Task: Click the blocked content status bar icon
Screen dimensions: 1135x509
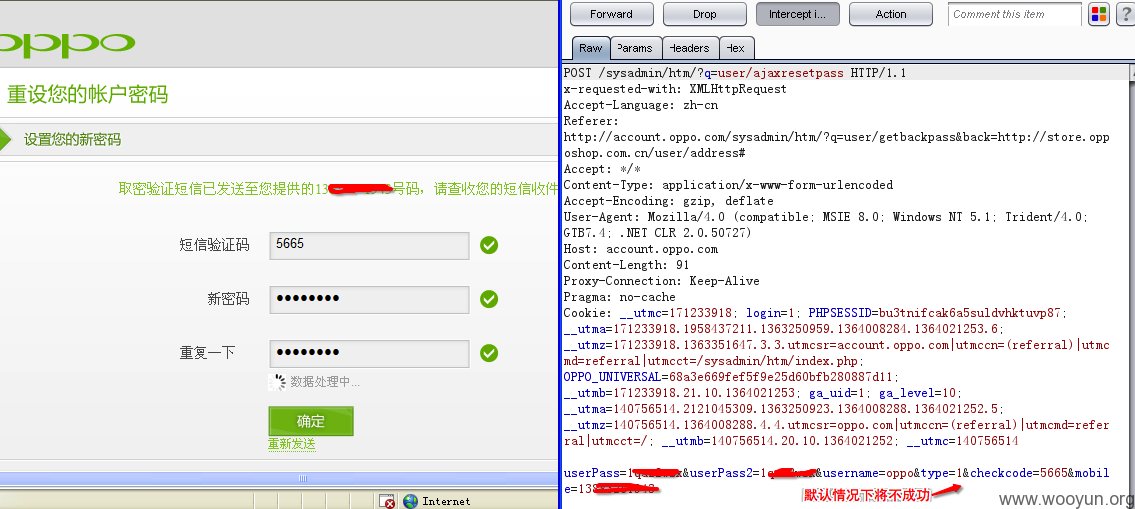Action: pyautogui.click(x=388, y=501)
